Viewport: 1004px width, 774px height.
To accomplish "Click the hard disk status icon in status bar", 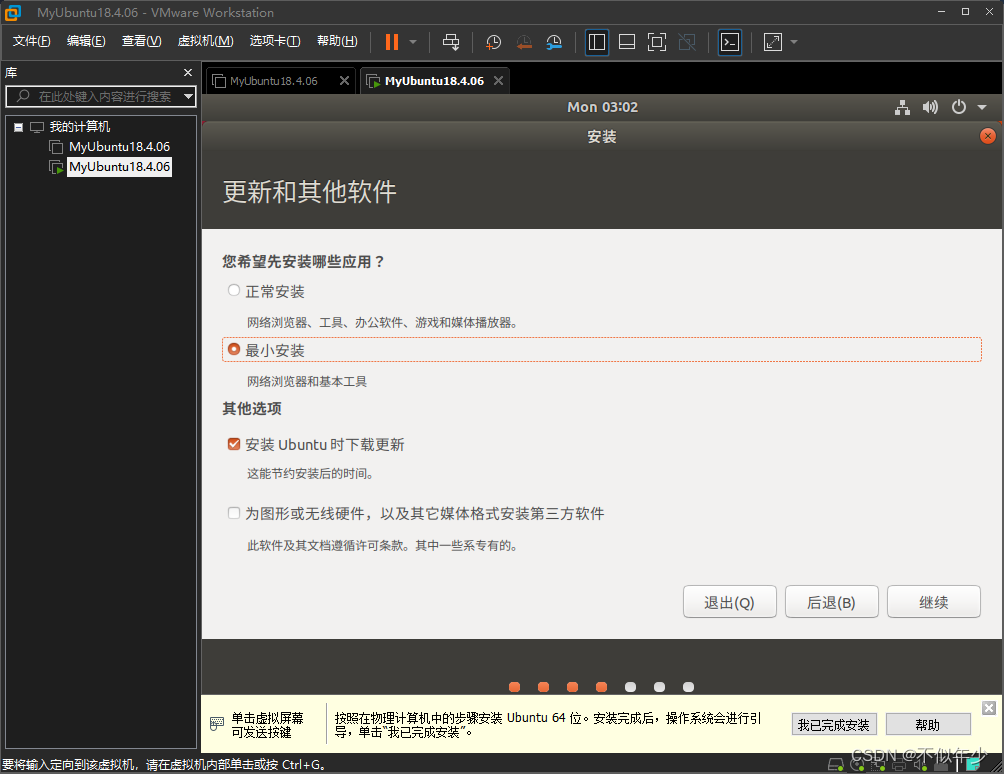I will [x=836, y=764].
